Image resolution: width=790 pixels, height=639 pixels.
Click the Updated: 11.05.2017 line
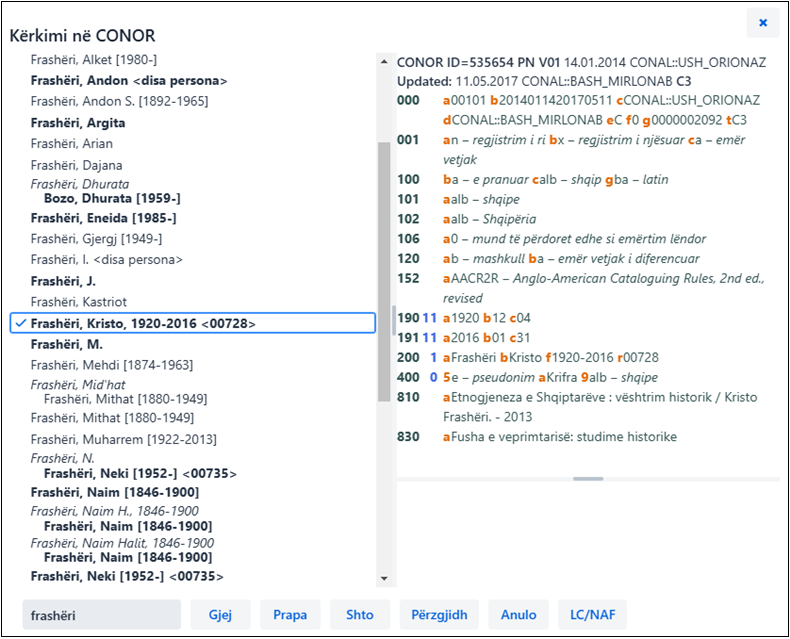(x=544, y=82)
